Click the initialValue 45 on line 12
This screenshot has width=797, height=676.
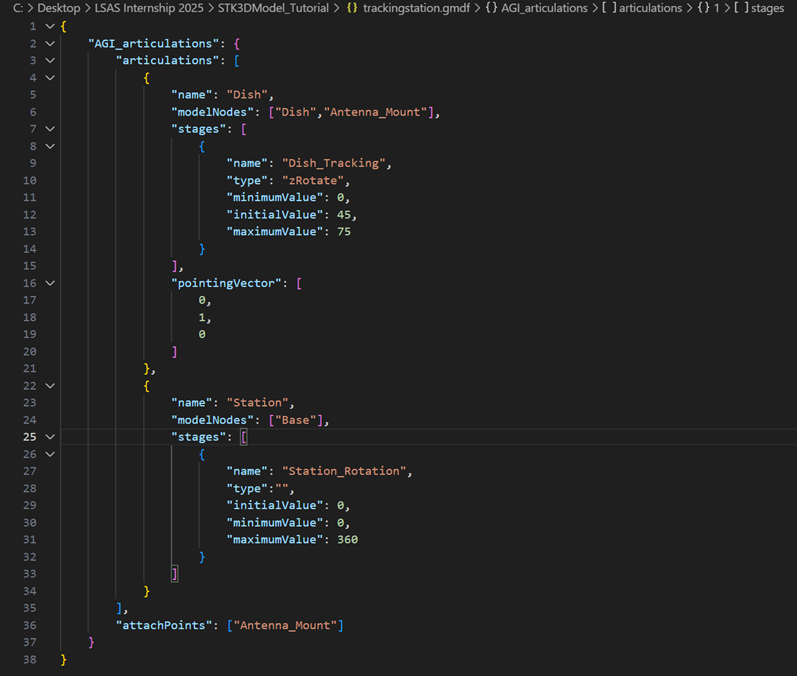tap(344, 214)
